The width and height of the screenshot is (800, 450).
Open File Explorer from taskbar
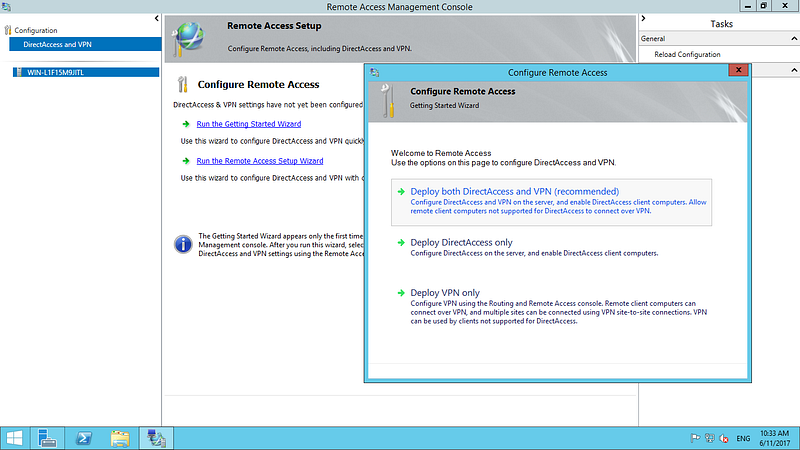120,438
